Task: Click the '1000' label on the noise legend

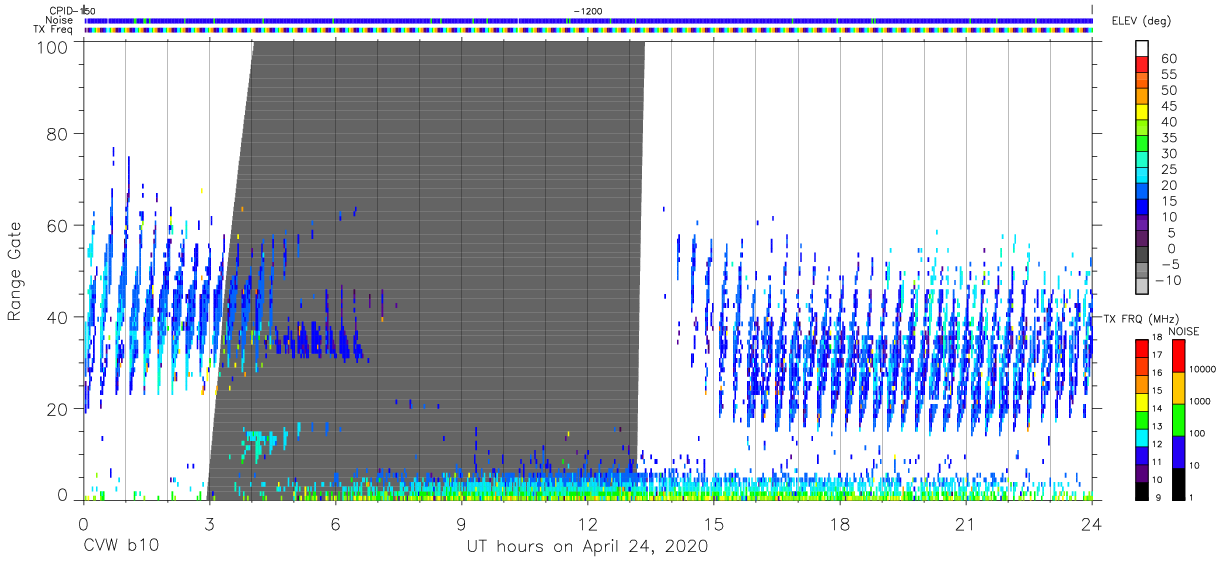Action: [x=1200, y=401]
